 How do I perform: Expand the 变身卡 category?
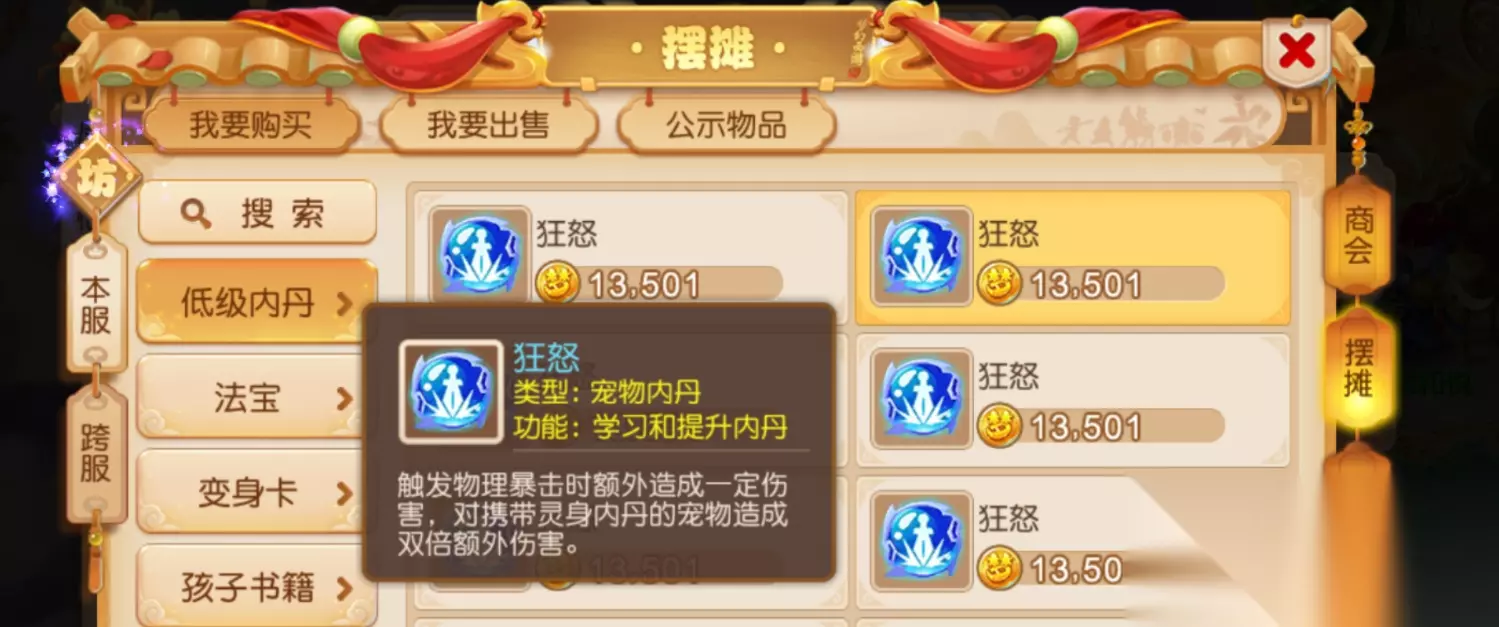pos(257,493)
